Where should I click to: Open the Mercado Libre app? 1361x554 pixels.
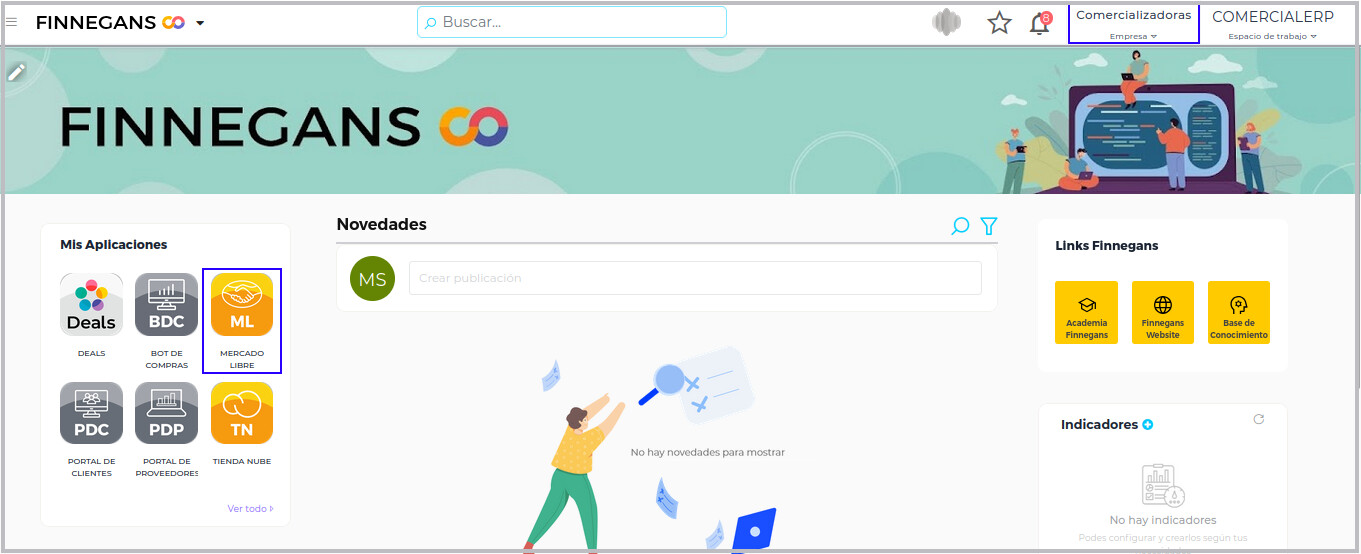pos(242,305)
